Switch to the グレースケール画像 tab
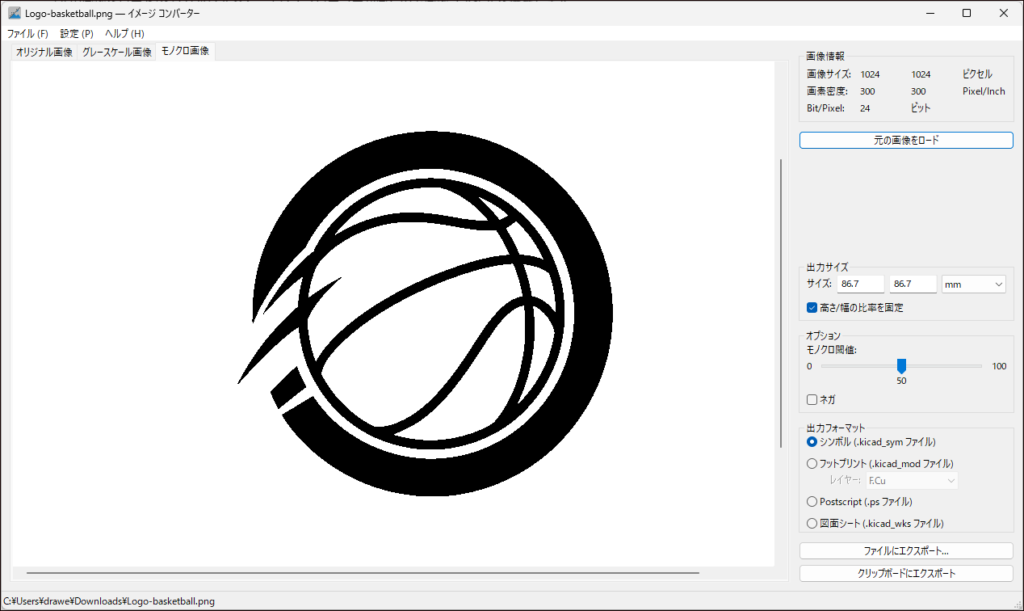This screenshot has width=1024, height=611. pyautogui.click(x=116, y=52)
